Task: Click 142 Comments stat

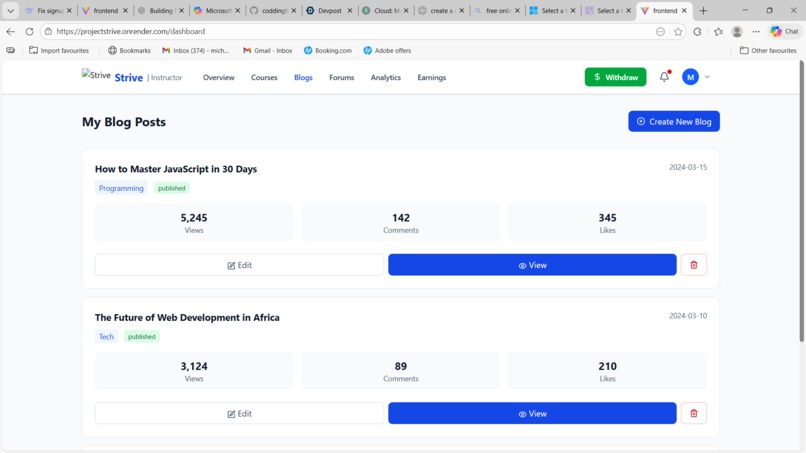Action: click(400, 222)
